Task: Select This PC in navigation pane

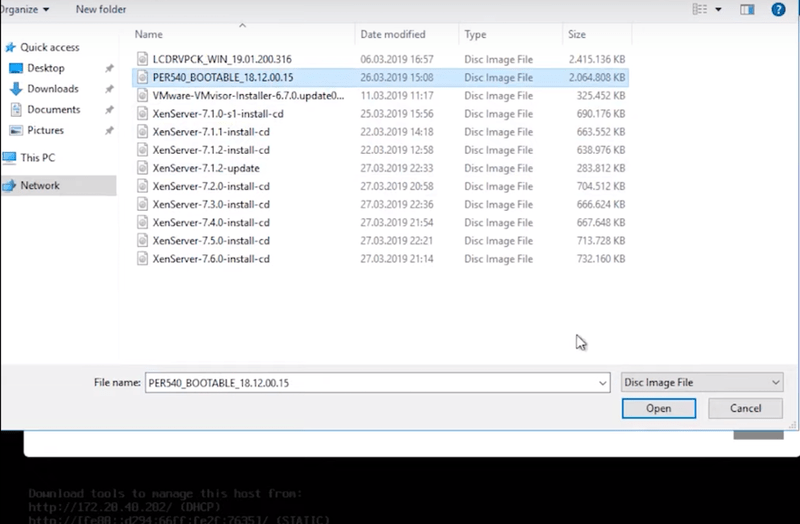Action: [x=37, y=158]
